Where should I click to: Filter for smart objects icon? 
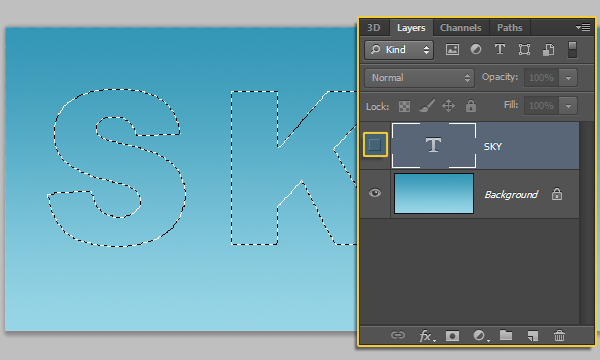tap(548, 50)
